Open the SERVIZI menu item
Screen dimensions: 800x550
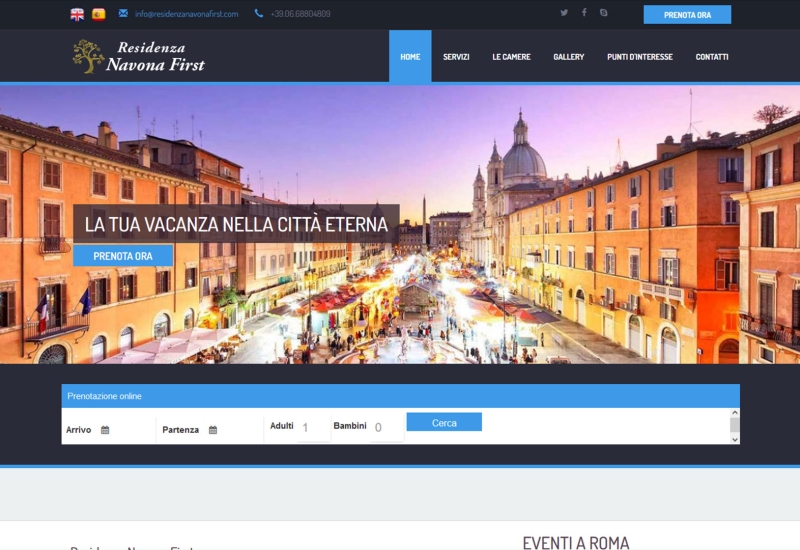pyautogui.click(x=456, y=57)
